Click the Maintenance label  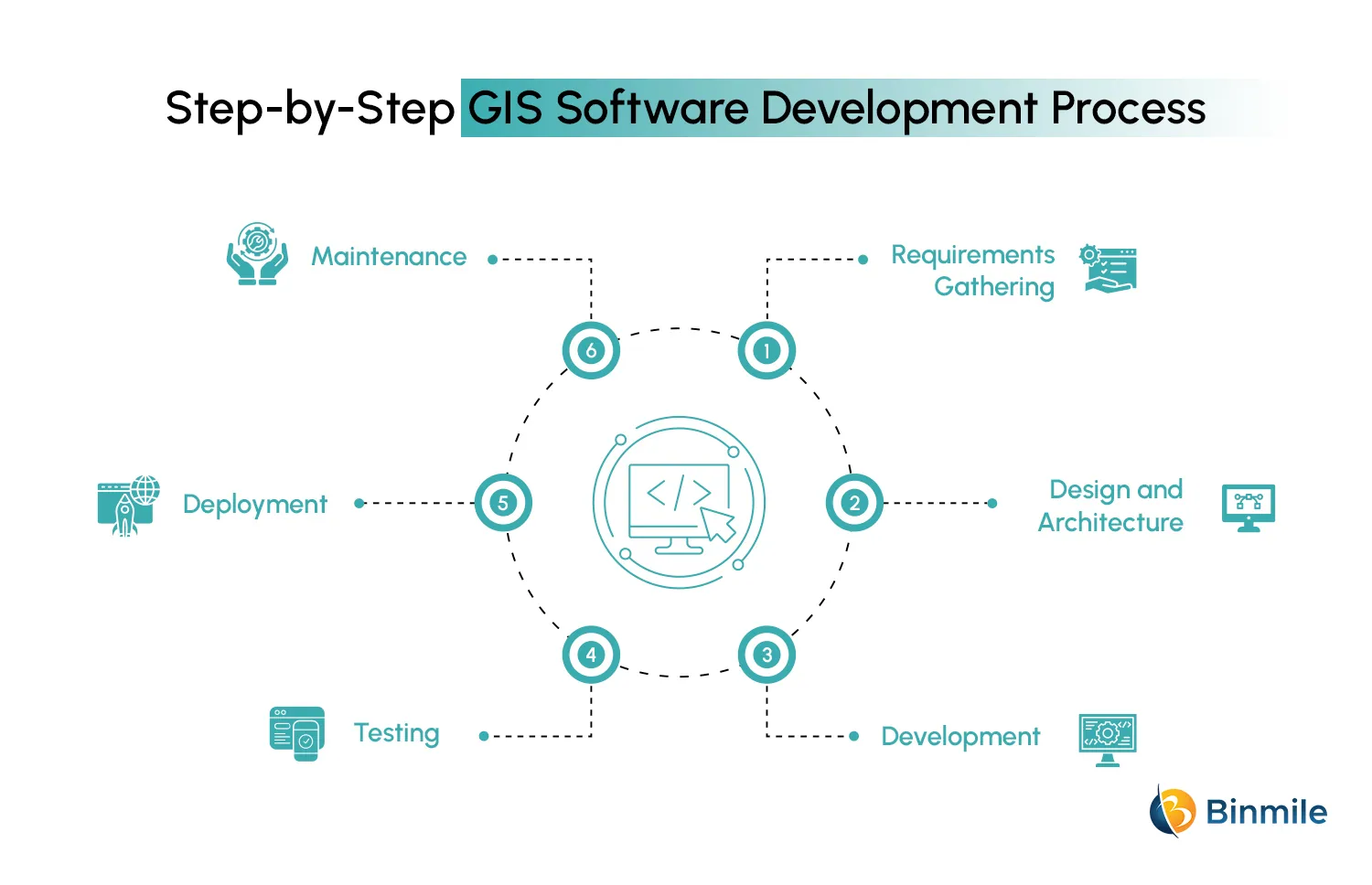pyautogui.click(x=389, y=257)
